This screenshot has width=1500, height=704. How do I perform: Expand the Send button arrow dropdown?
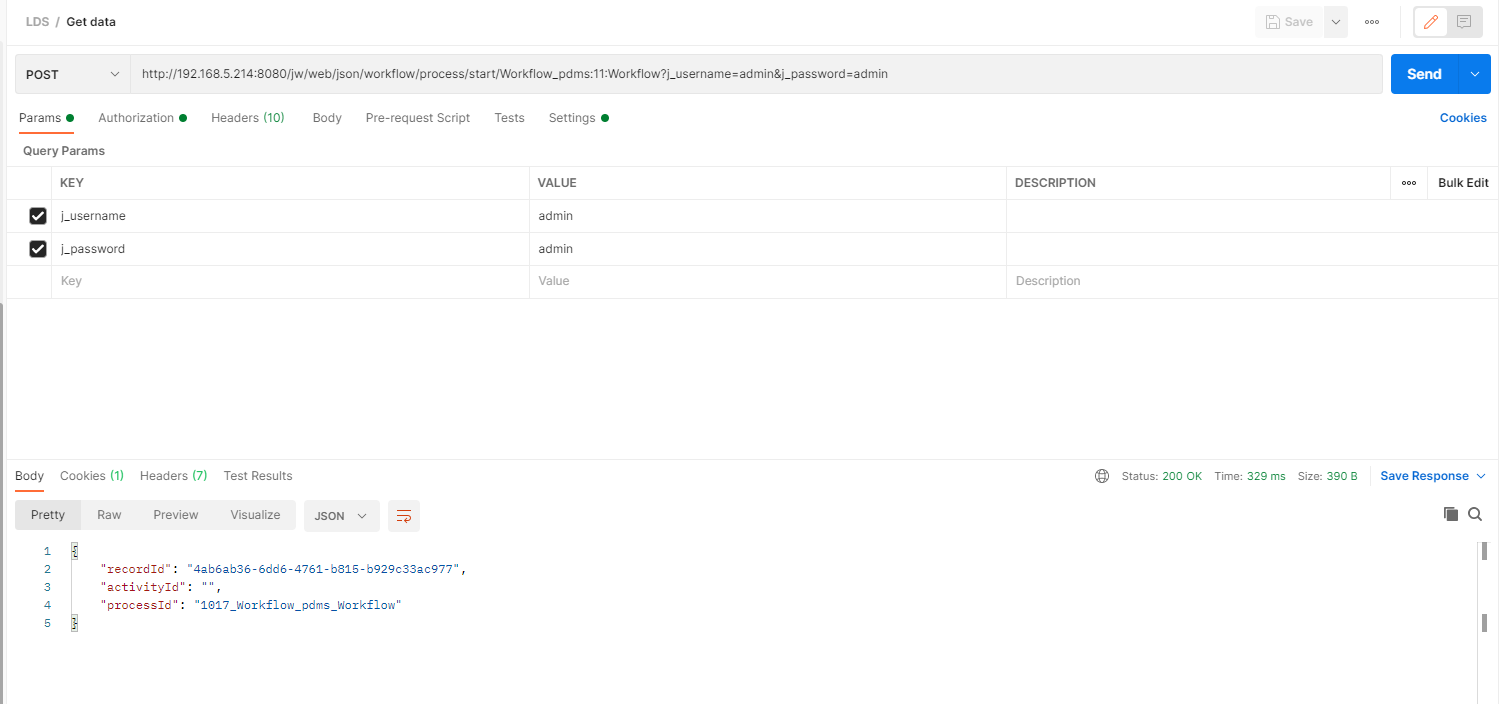pyautogui.click(x=1474, y=74)
